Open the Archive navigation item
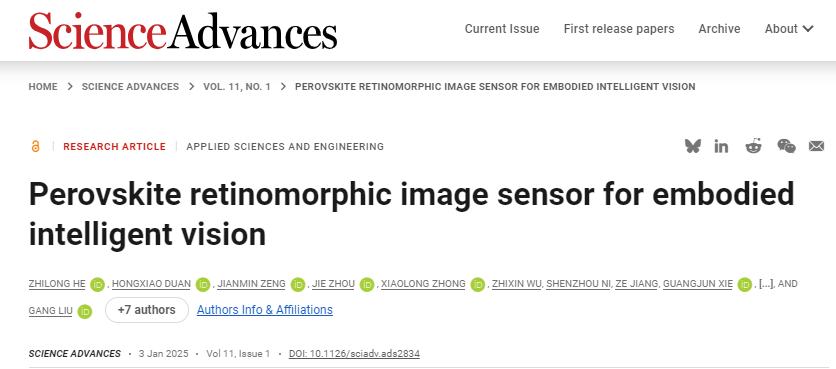836x369 pixels. click(719, 29)
